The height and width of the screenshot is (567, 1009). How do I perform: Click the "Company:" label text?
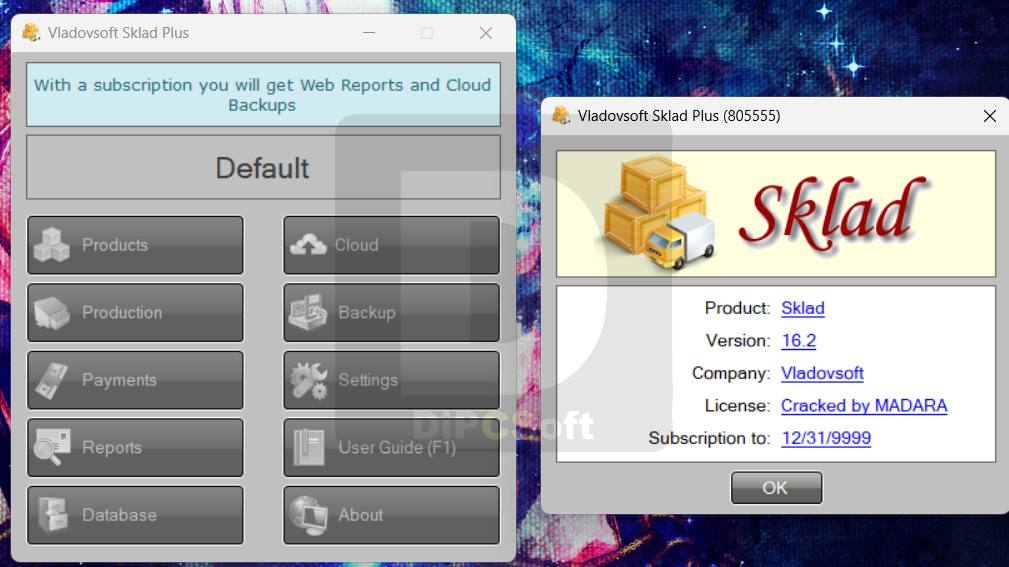731,373
